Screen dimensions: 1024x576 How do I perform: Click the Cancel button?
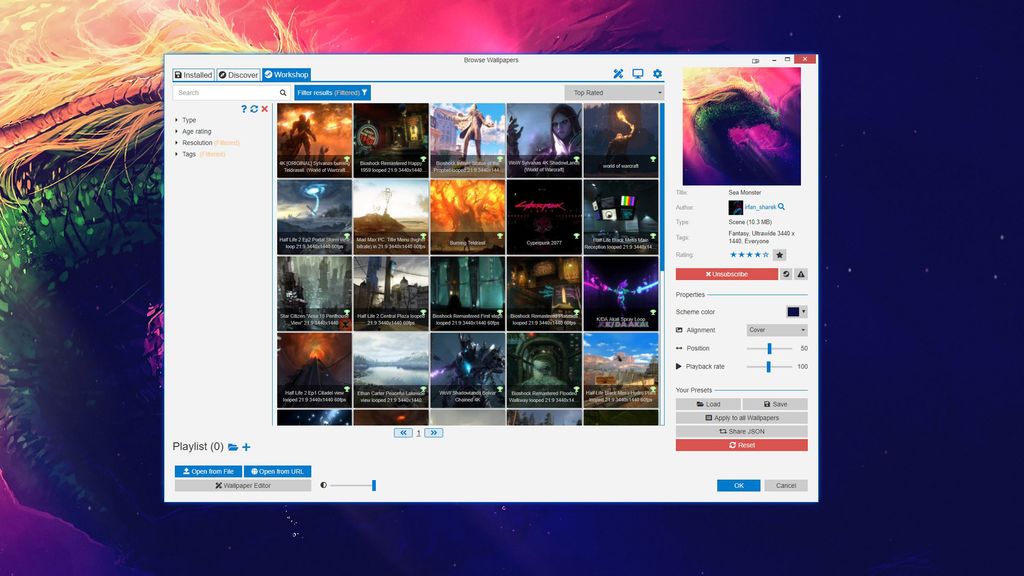[786, 485]
